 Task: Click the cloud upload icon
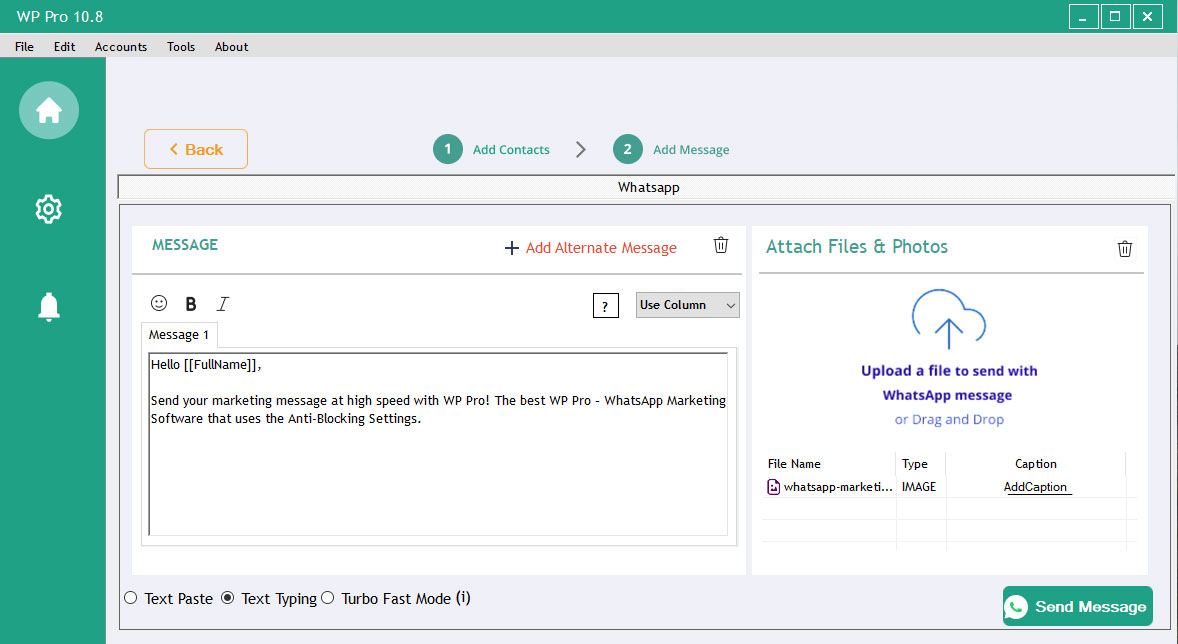(949, 319)
